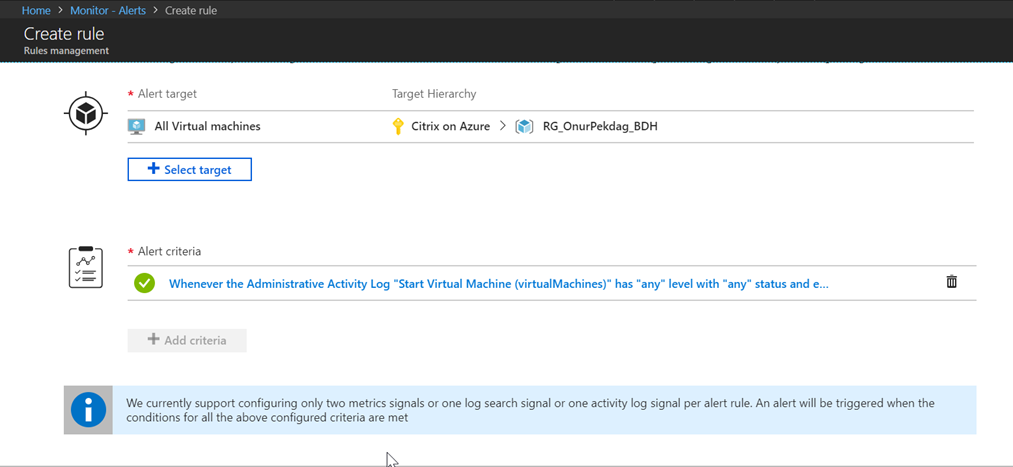Delete the alert criteria with trash icon

952,282
